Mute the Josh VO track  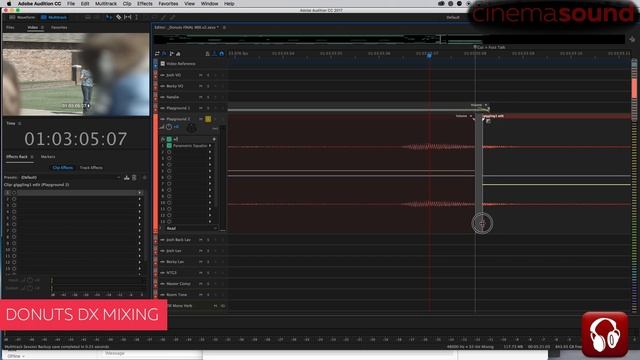[x=200, y=75]
